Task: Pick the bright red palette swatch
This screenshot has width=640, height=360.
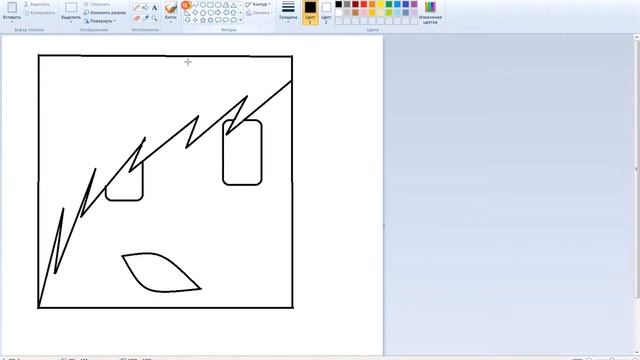Action: point(364,4)
